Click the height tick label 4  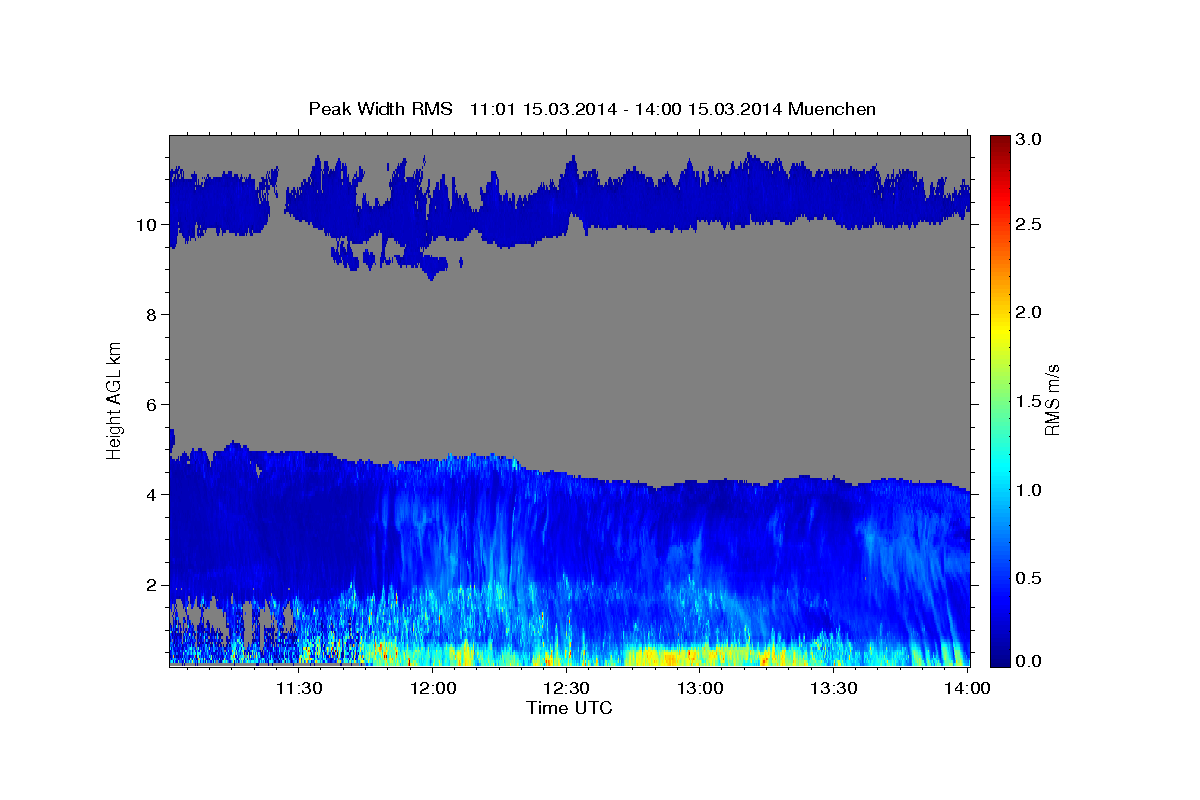150,495
